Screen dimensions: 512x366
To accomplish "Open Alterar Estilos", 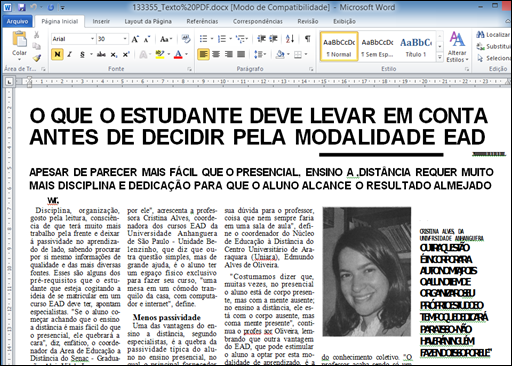I will 457,47.
